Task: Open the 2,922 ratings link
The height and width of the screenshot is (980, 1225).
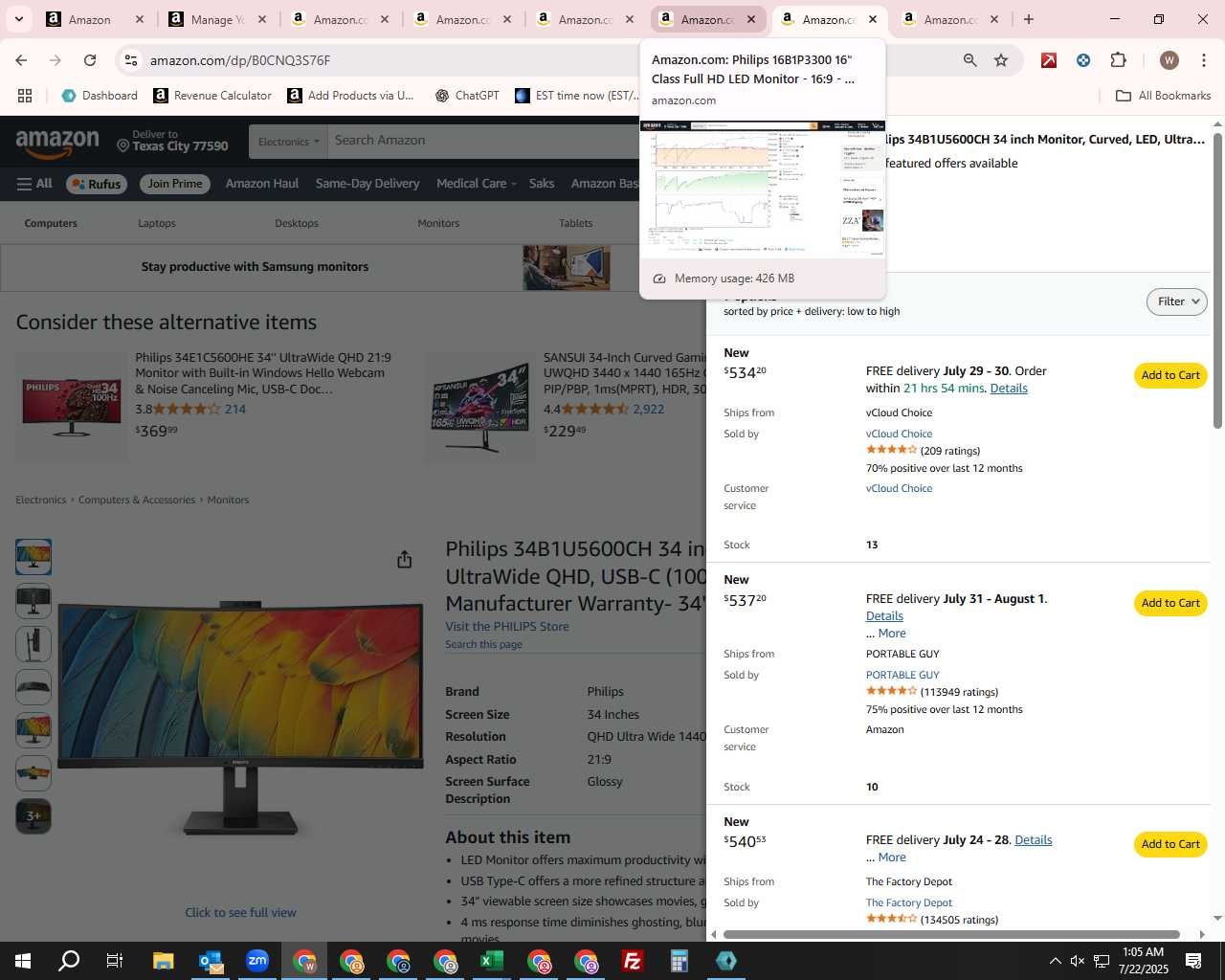Action: click(649, 409)
